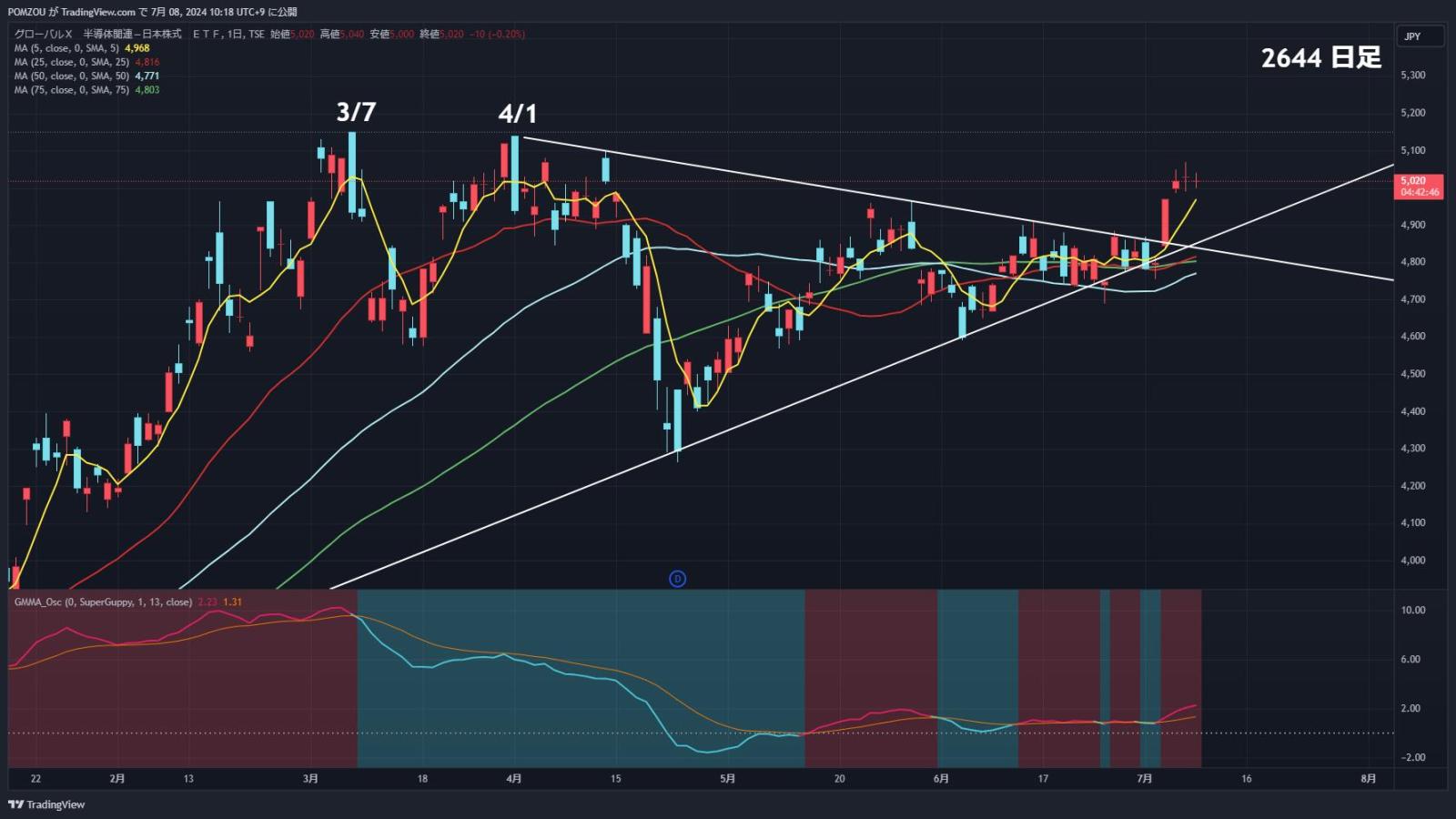Click the 04:42:46 countdown timer label
Viewport: 1456px width, 819px height.
(x=1420, y=192)
